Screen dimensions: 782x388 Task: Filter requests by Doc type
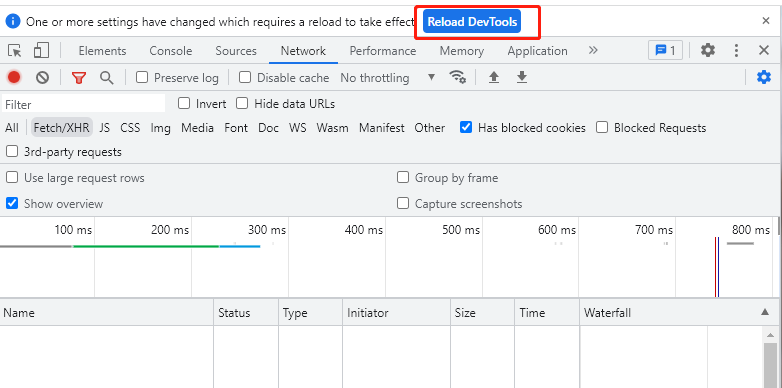[x=268, y=128]
